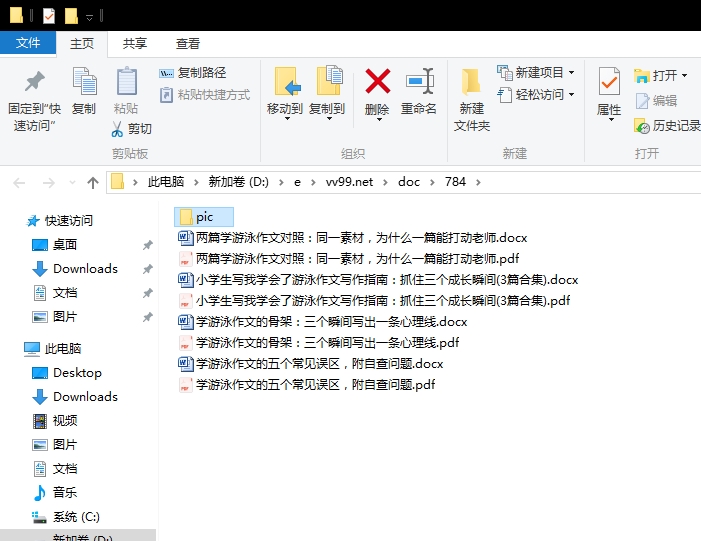Unpin 桌面 pin icon in Quick access
701x541 pixels.
[x=148, y=245]
